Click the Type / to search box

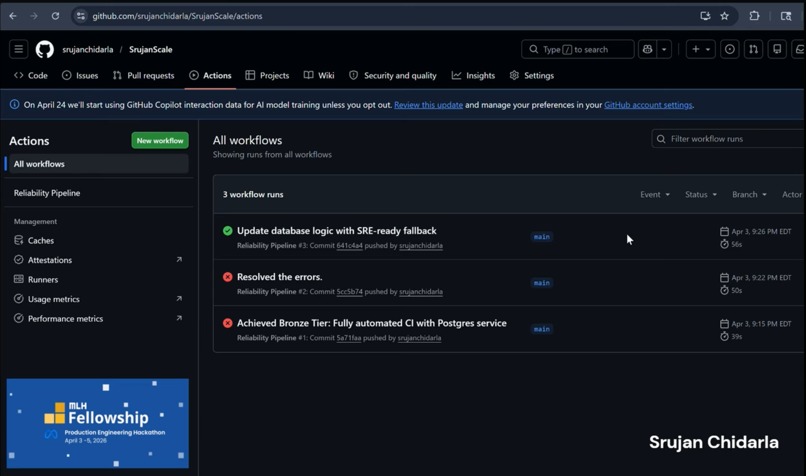coord(578,49)
